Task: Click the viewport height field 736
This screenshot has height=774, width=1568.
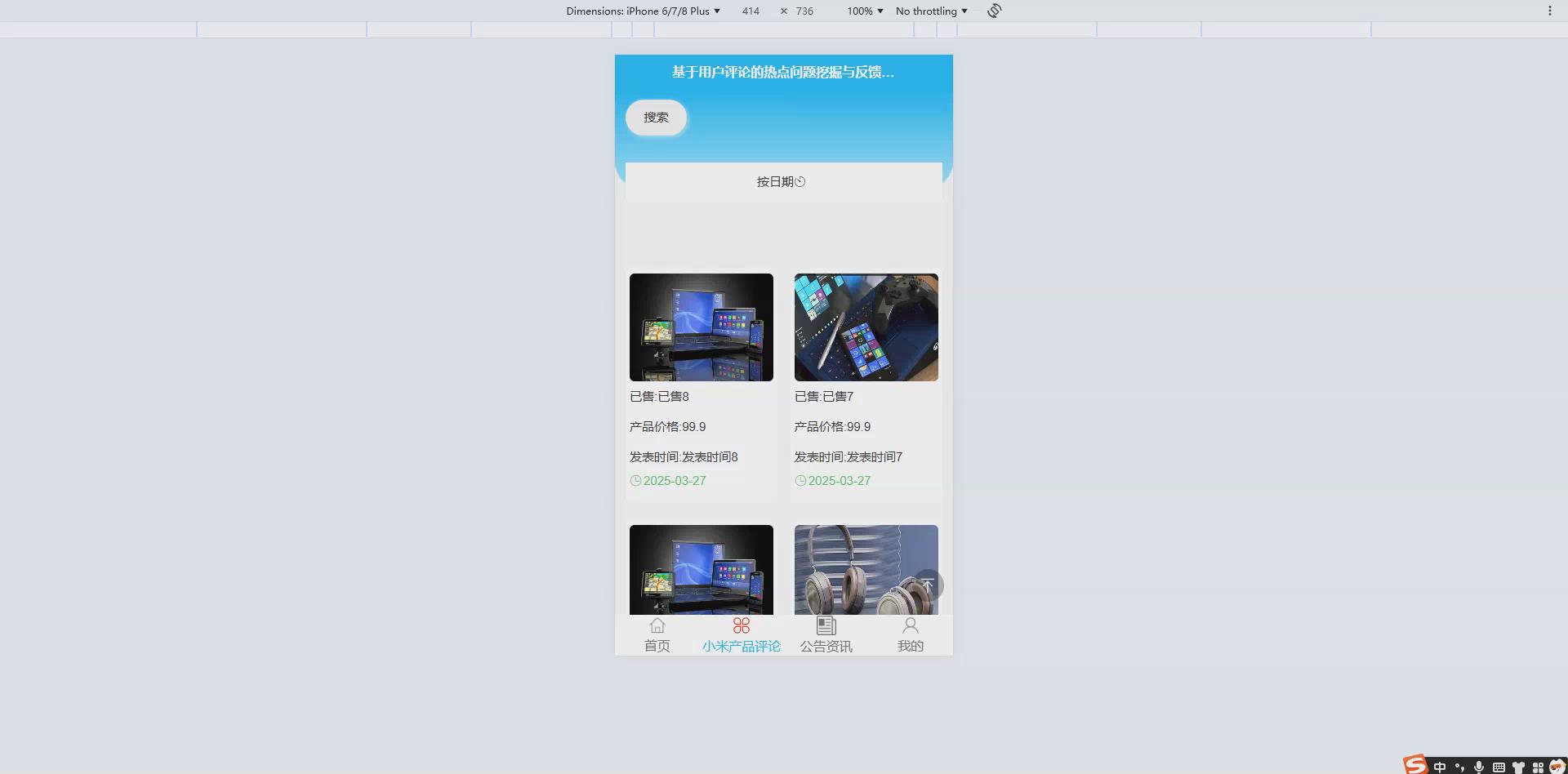Action: pos(805,11)
